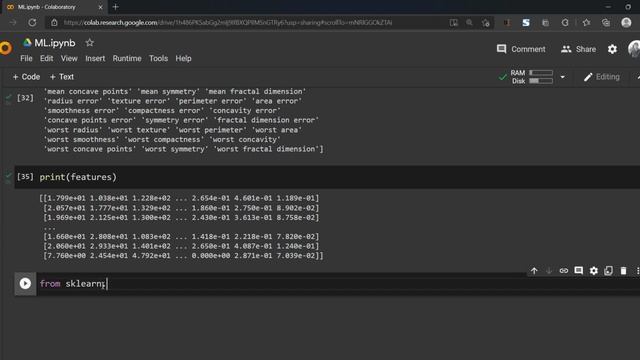Rename the ML.ipynb notebook title
640x360 pixels.
[x=55, y=43]
